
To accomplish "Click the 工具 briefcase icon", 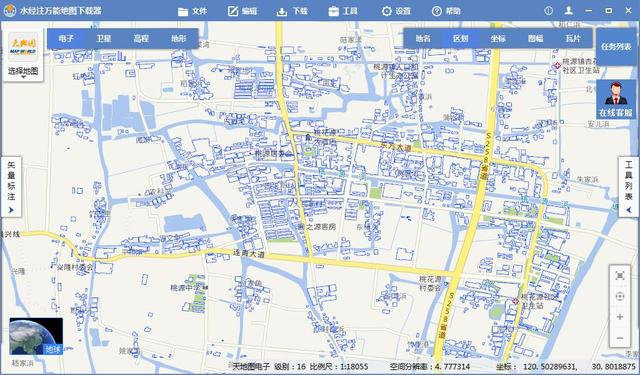I will [333, 11].
